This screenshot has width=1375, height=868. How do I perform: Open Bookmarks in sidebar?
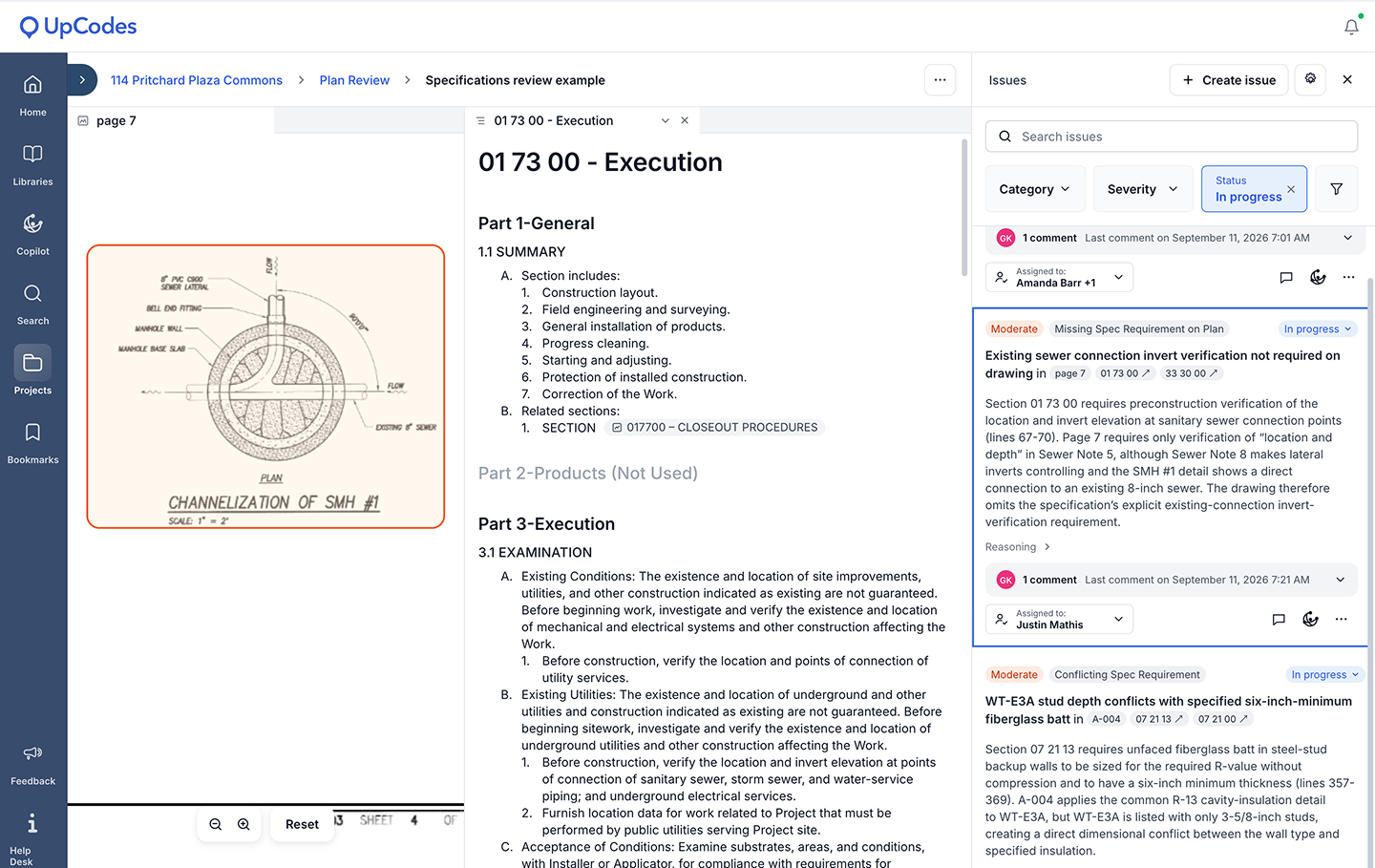pyautogui.click(x=32, y=443)
